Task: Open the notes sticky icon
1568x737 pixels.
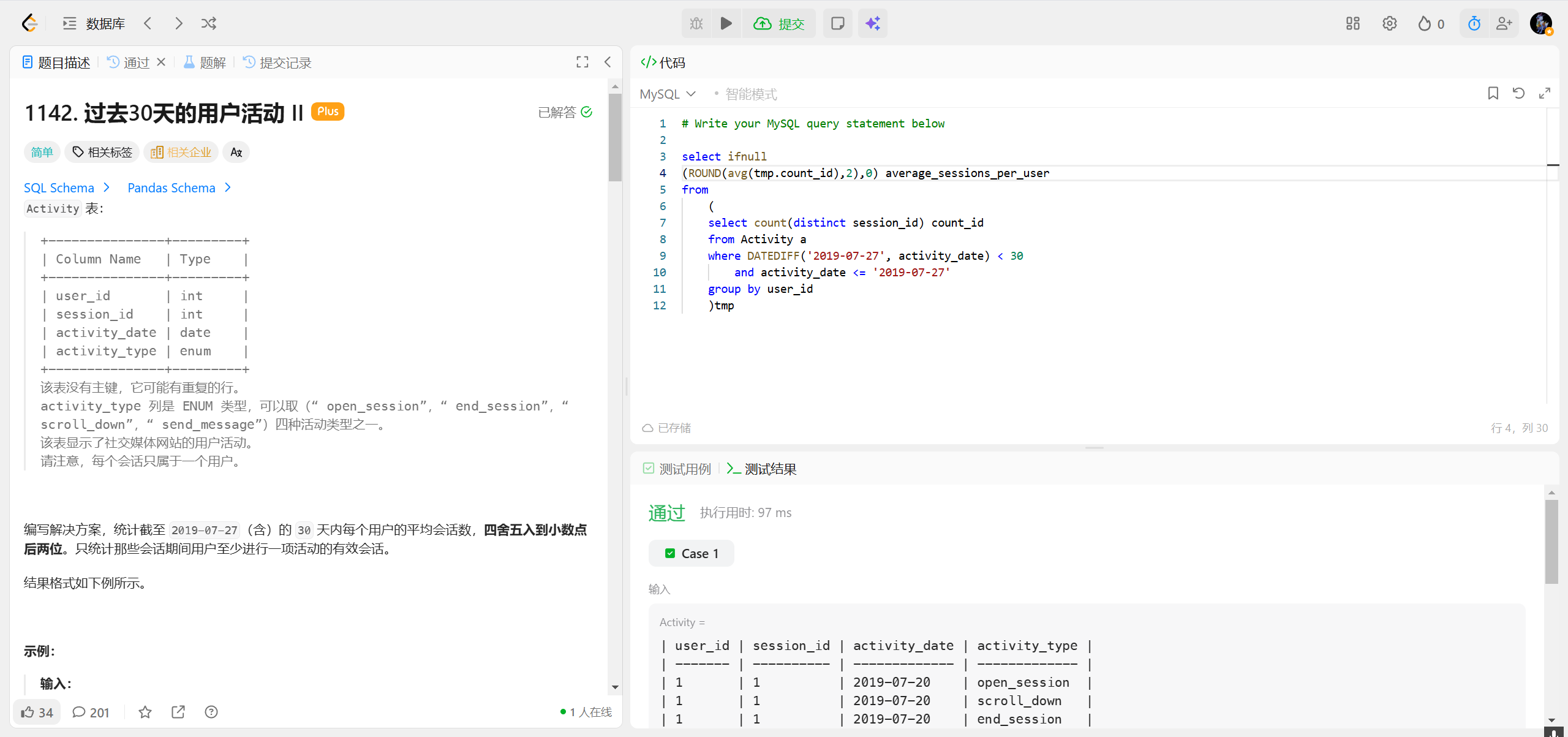Action: tap(837, 23)
